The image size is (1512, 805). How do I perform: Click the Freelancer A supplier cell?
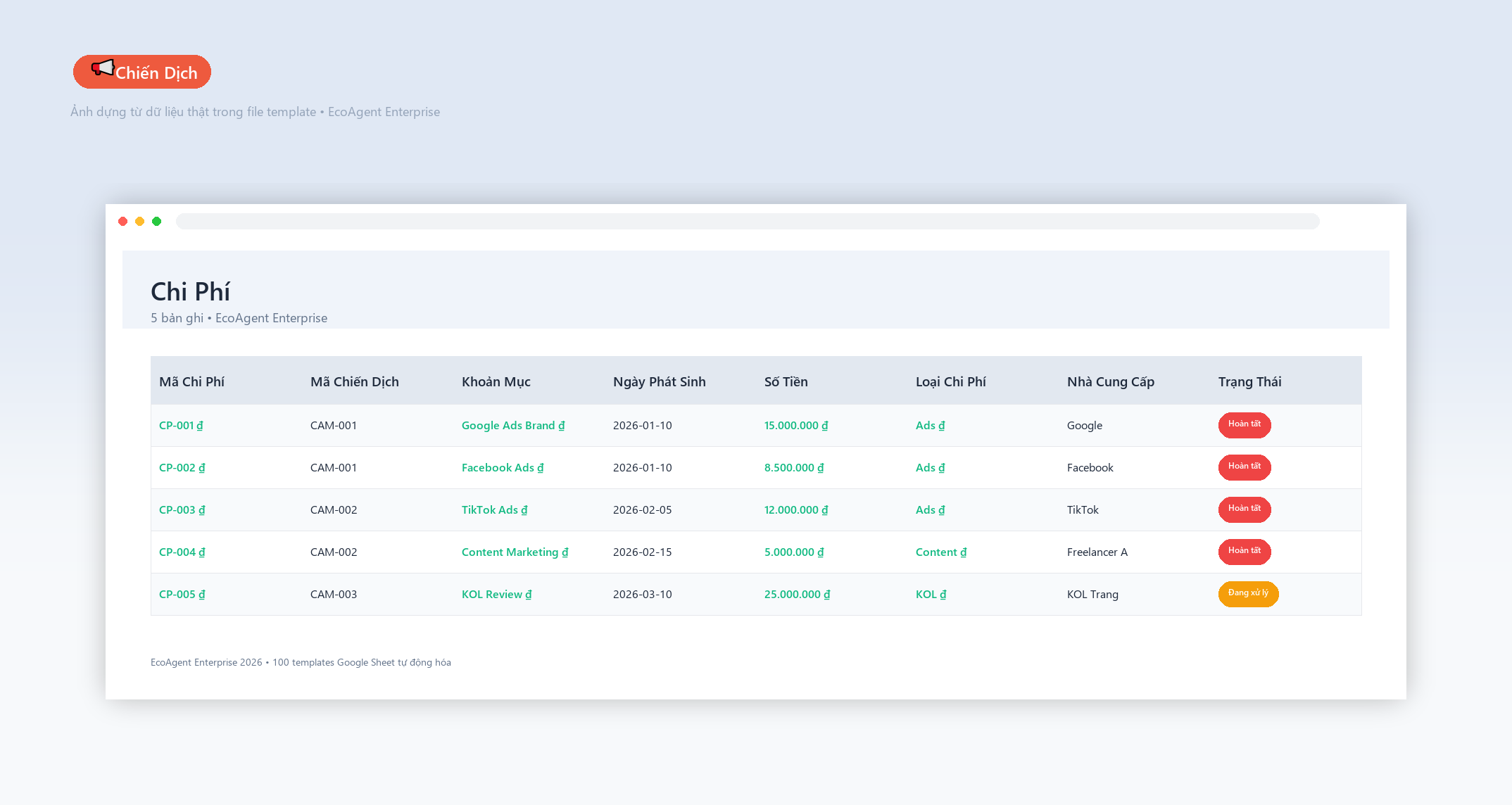click(x=1097, y=552)
